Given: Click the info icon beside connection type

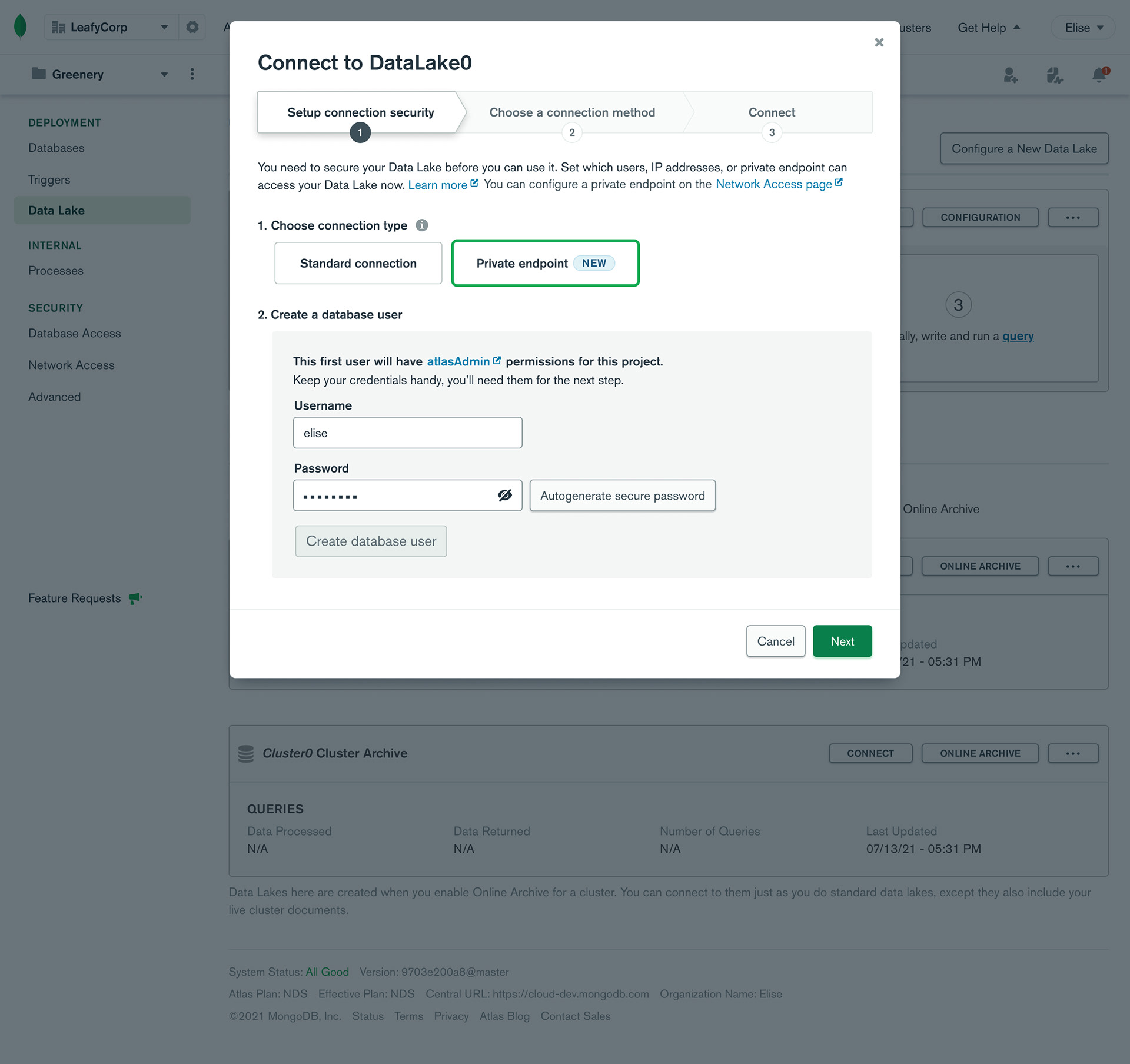Looking at the screenshot, I should coord(423,225).
